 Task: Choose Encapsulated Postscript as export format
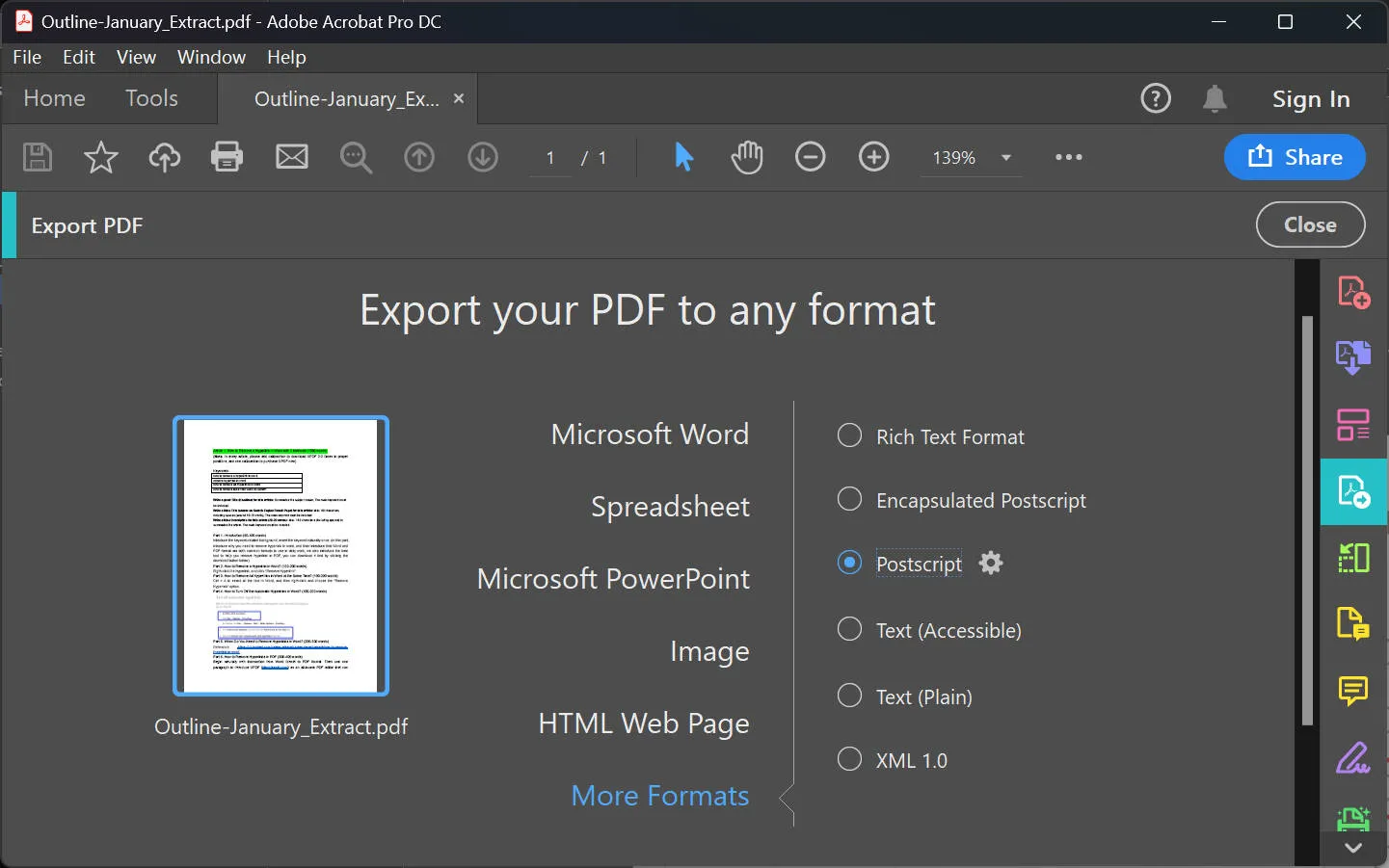pyautogui.click(x=849, y=499)
